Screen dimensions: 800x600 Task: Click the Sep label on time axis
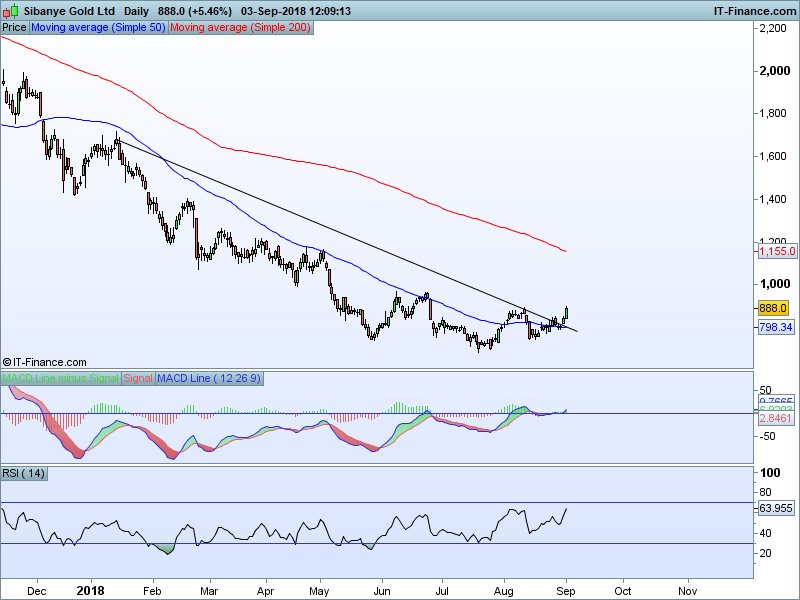(566, 591)
